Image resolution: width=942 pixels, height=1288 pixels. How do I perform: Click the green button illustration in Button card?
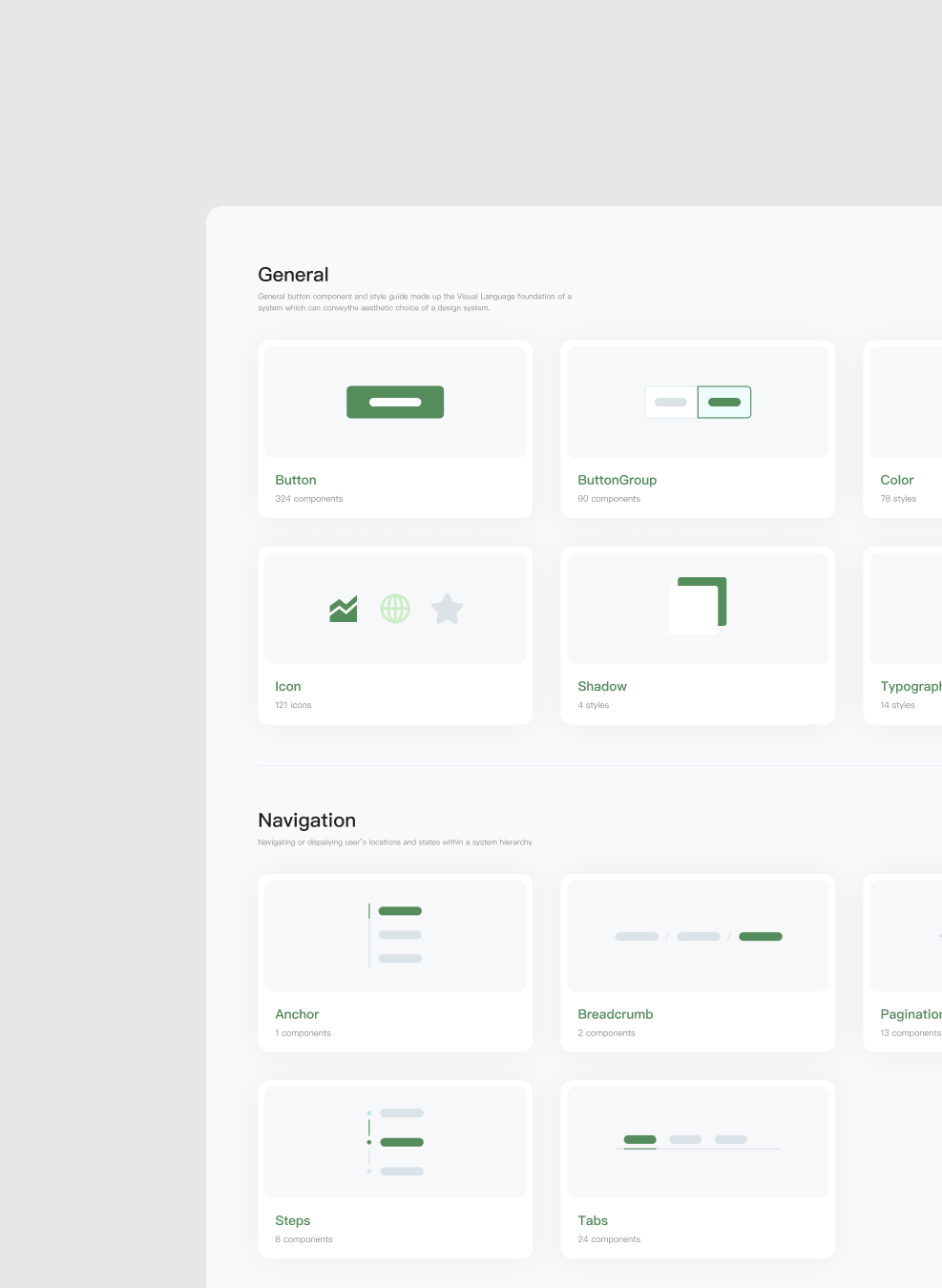click(x=395, y=402)
